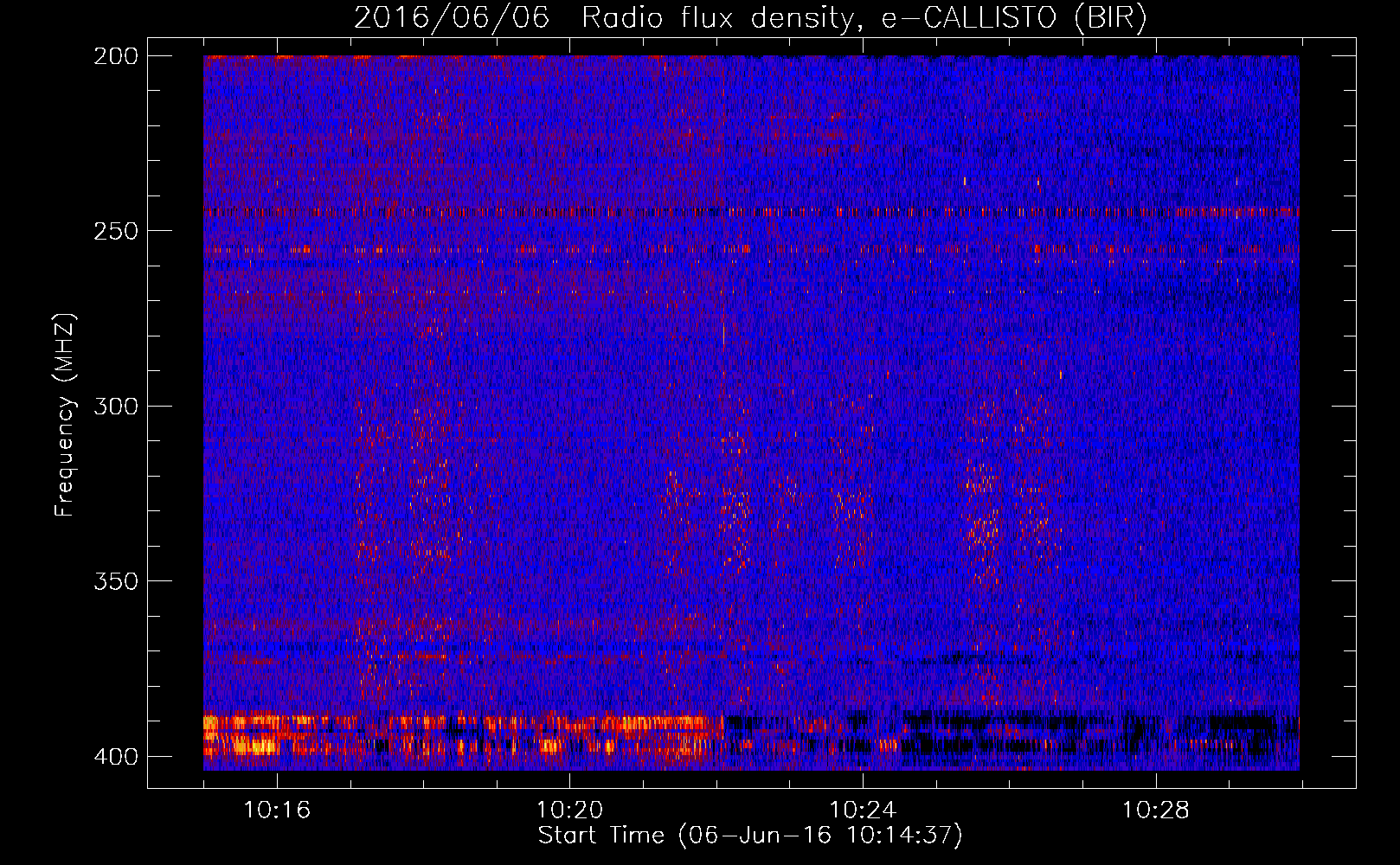Click the 10:24 time tick label
Viewport: 1400px width, 865px height.
[863, 810]
